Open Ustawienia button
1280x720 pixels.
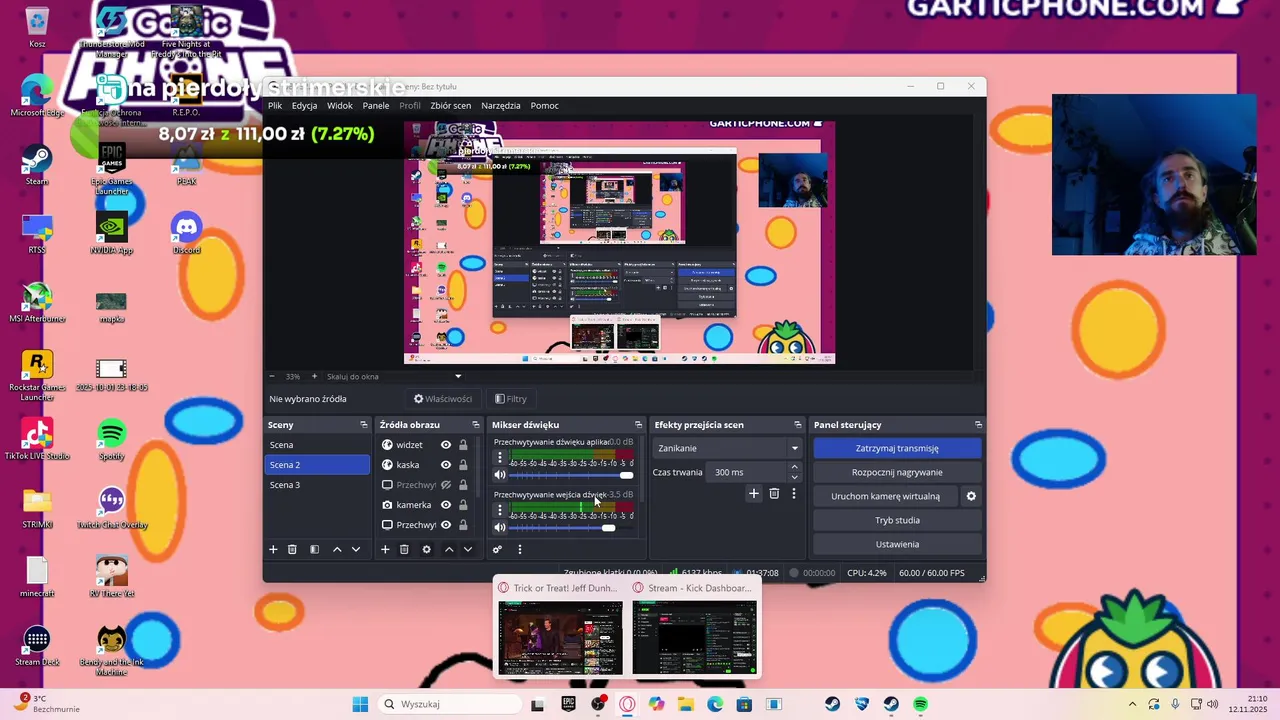[897, 544]
